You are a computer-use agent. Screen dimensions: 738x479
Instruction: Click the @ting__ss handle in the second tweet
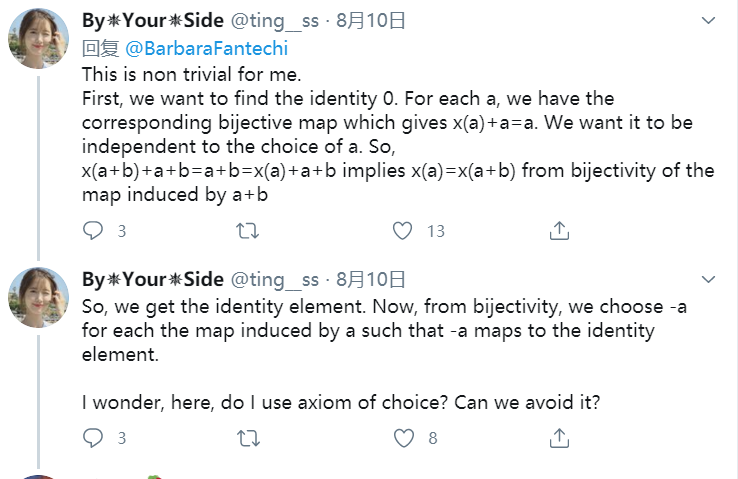point(275,279)
